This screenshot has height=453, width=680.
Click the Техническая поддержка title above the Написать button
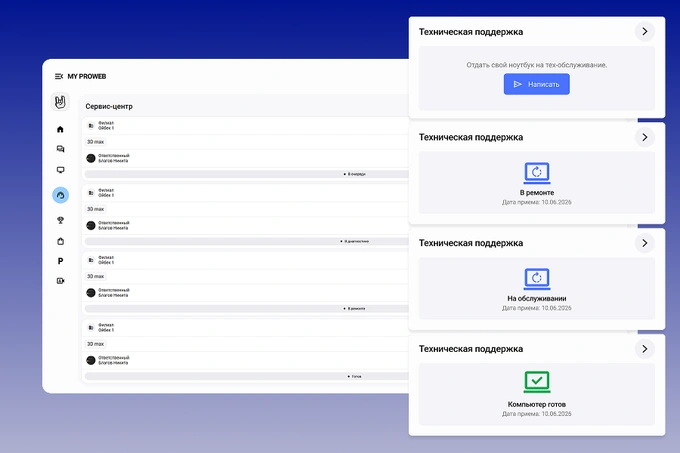click(471, 32)
